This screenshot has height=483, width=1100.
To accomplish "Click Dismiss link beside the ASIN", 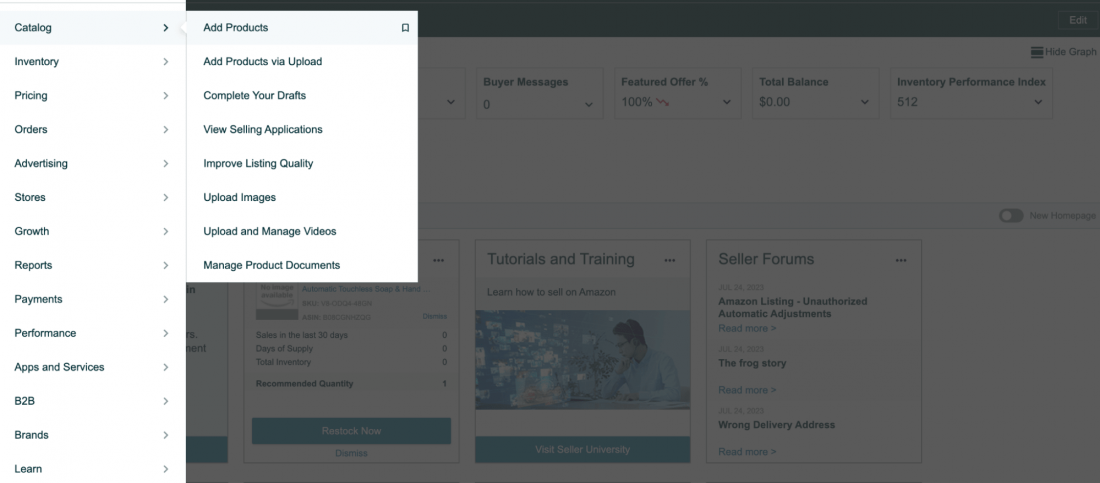I will 435,317.
